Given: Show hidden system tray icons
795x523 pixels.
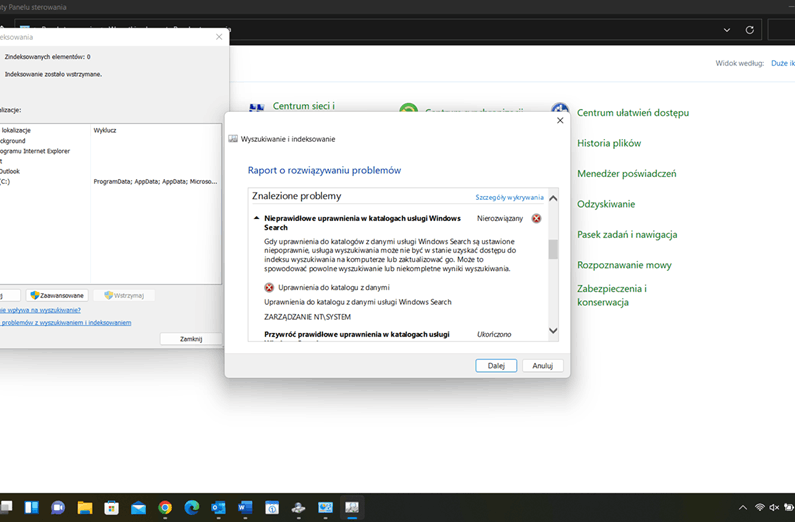Looking at the screenshot, I should (743, 507).
